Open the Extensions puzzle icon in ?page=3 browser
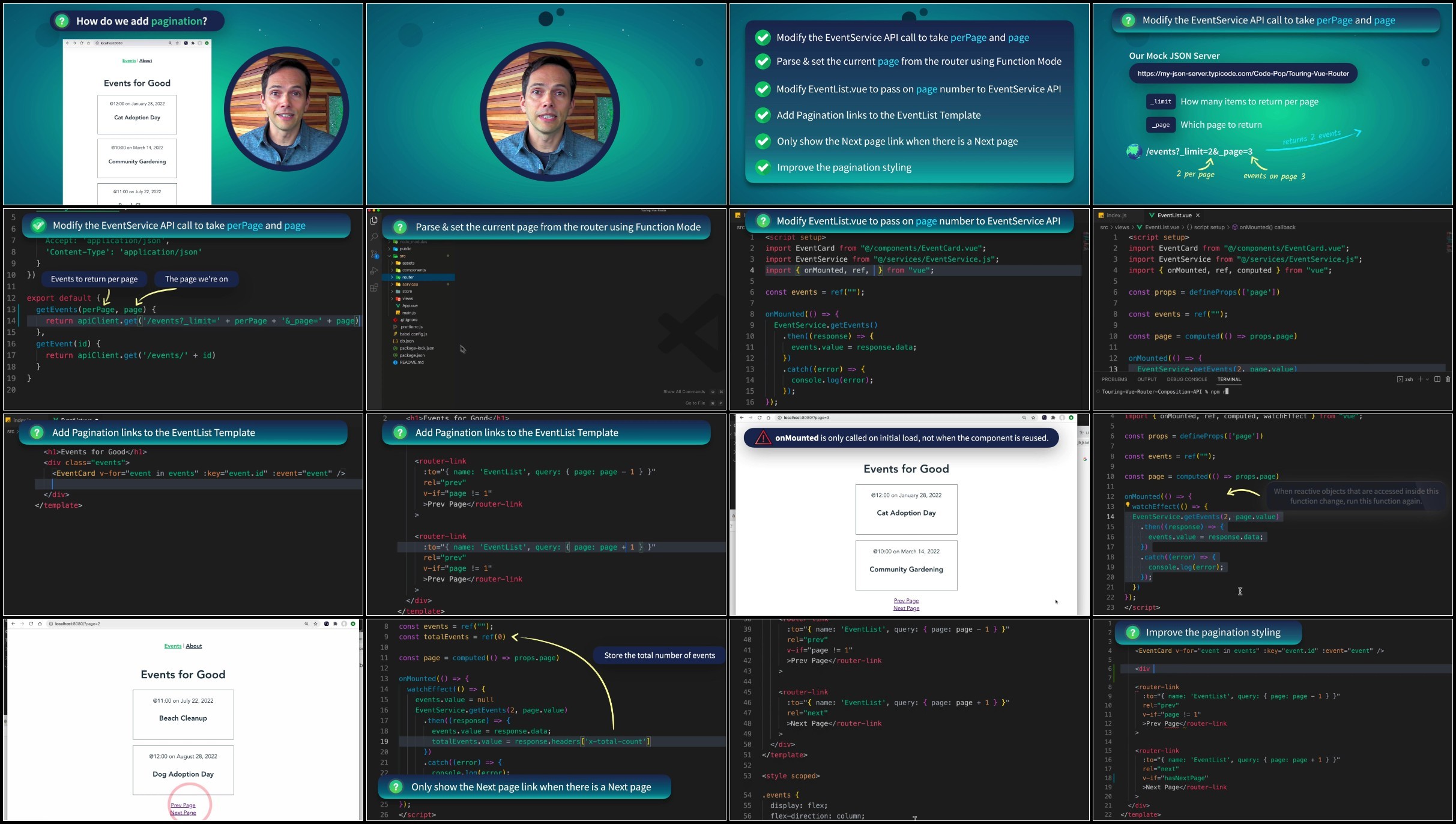The image size is (1456, 824). click(1053, 418)
